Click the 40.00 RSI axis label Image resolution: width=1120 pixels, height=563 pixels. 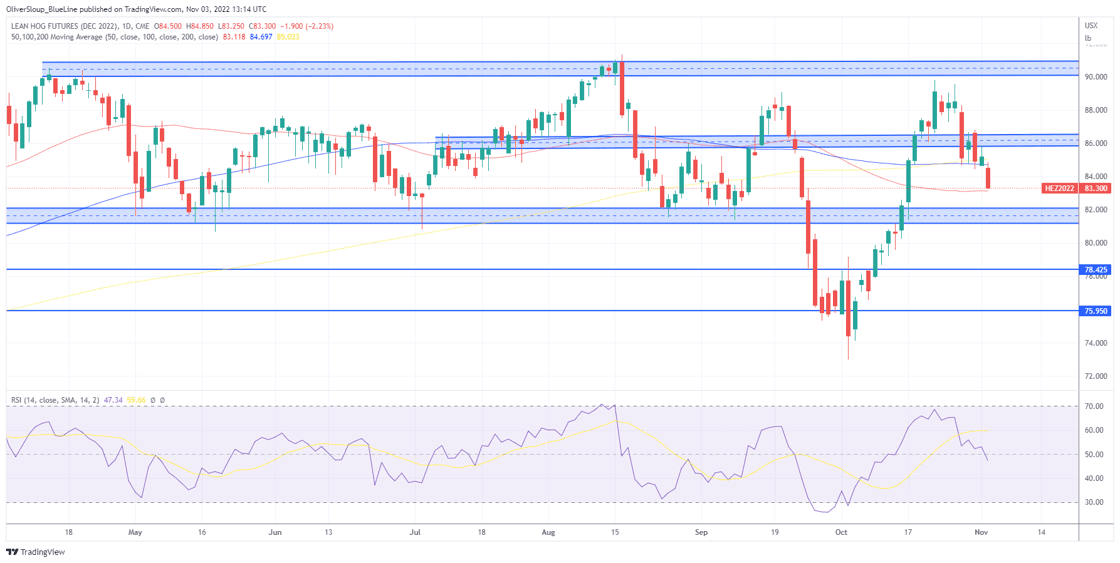1094,479
